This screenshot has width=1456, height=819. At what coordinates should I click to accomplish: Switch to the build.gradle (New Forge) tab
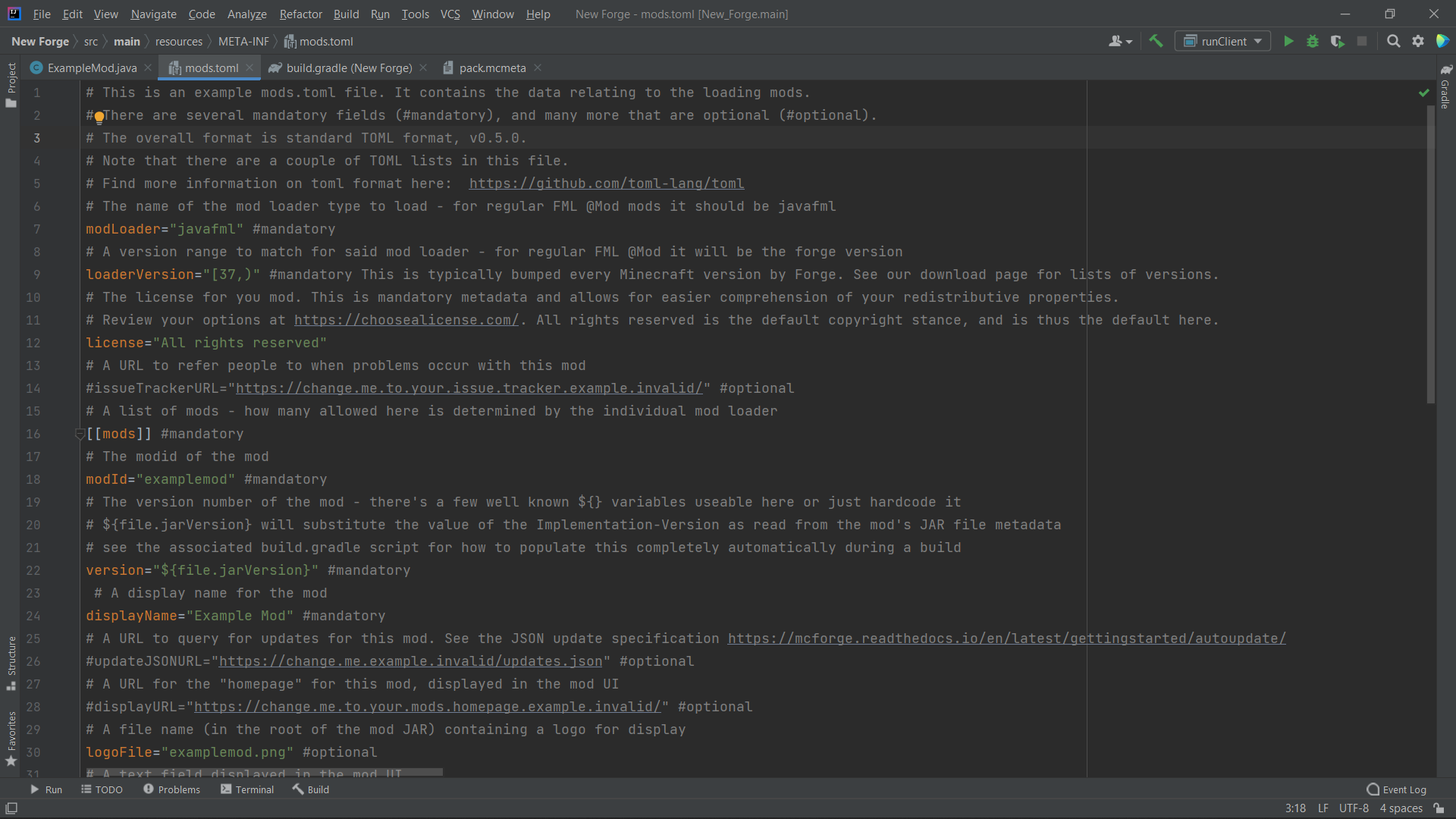(x=348, y=68)
